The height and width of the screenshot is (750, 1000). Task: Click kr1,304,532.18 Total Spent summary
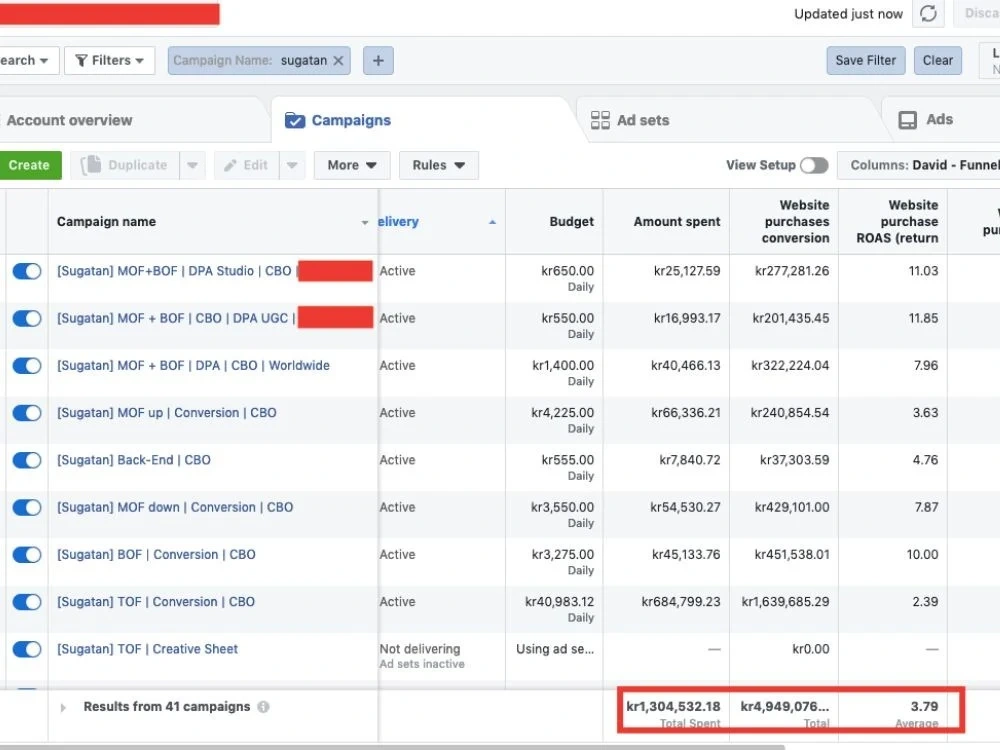click(673, 706)
